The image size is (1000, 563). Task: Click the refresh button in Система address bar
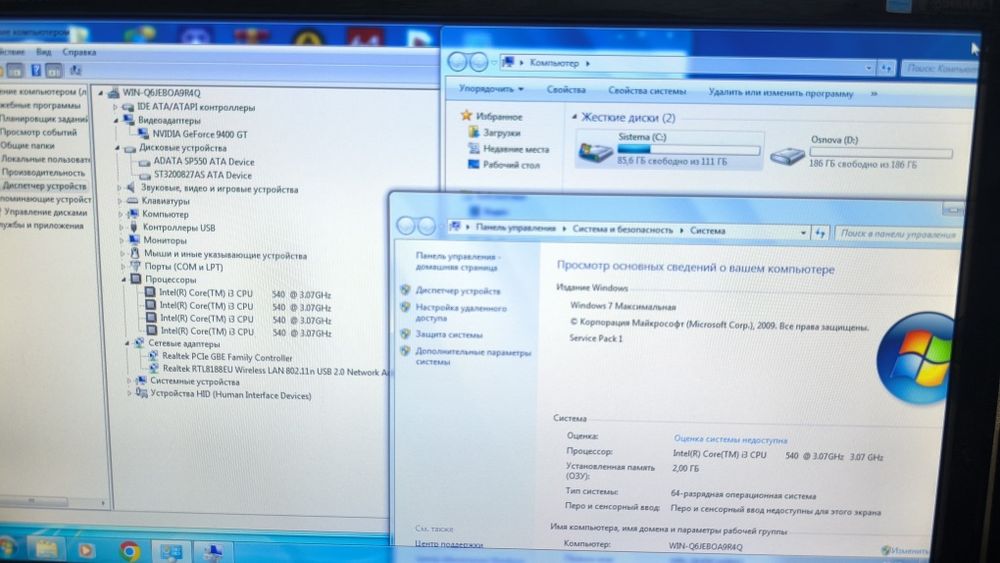(x=820, y=233)
